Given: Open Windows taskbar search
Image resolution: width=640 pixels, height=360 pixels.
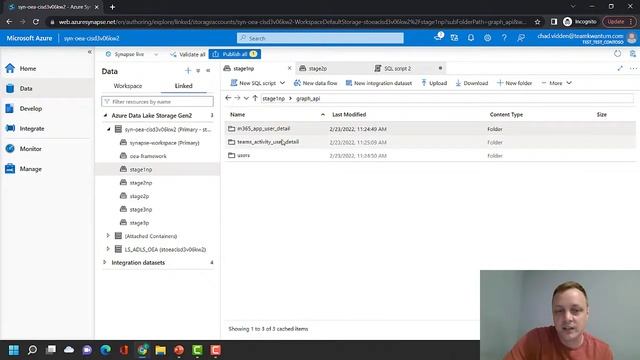Looking at the screenshot, I should (x=32, y=350).
